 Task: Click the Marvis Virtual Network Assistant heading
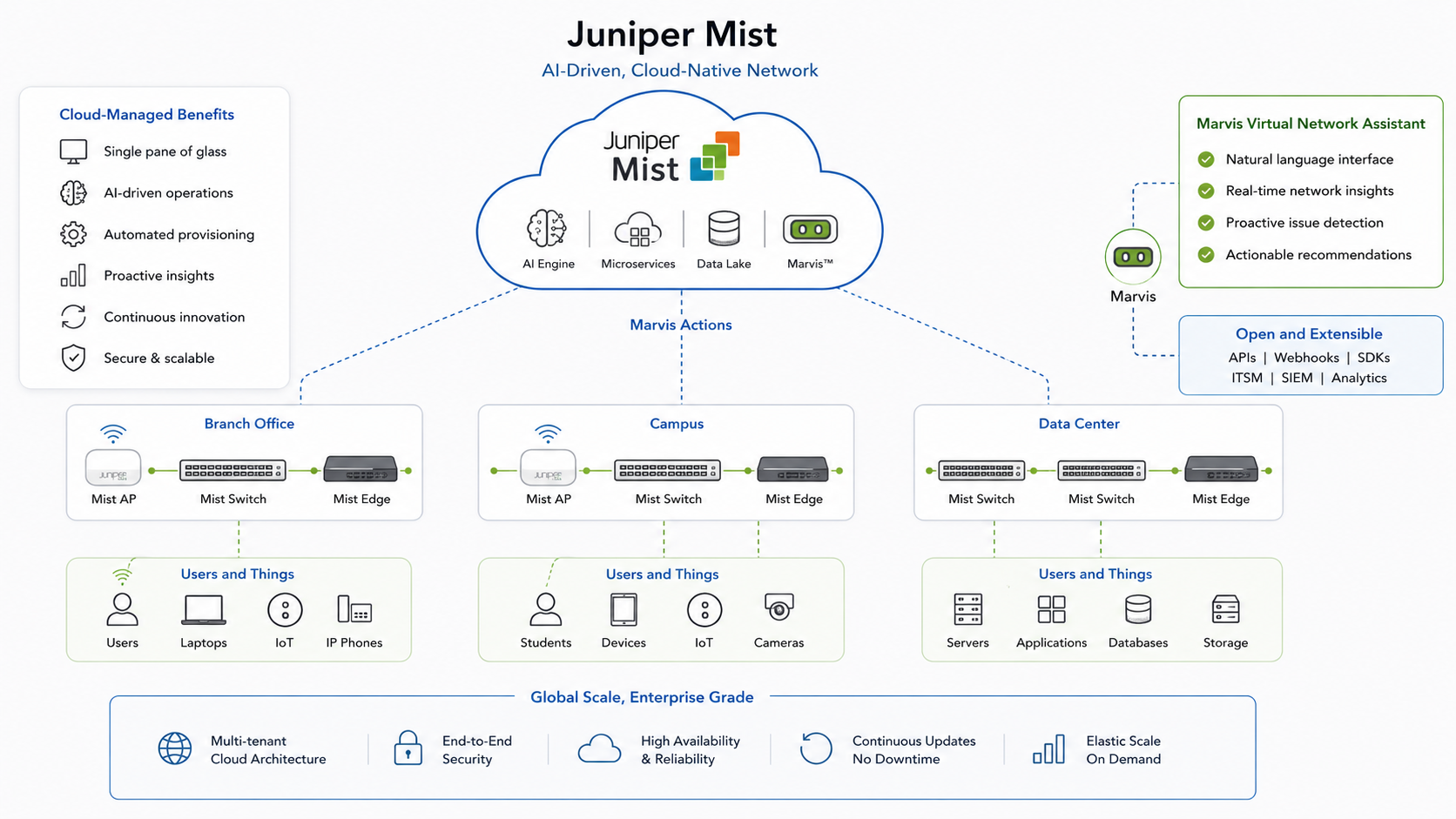(x=1311, y=124)
